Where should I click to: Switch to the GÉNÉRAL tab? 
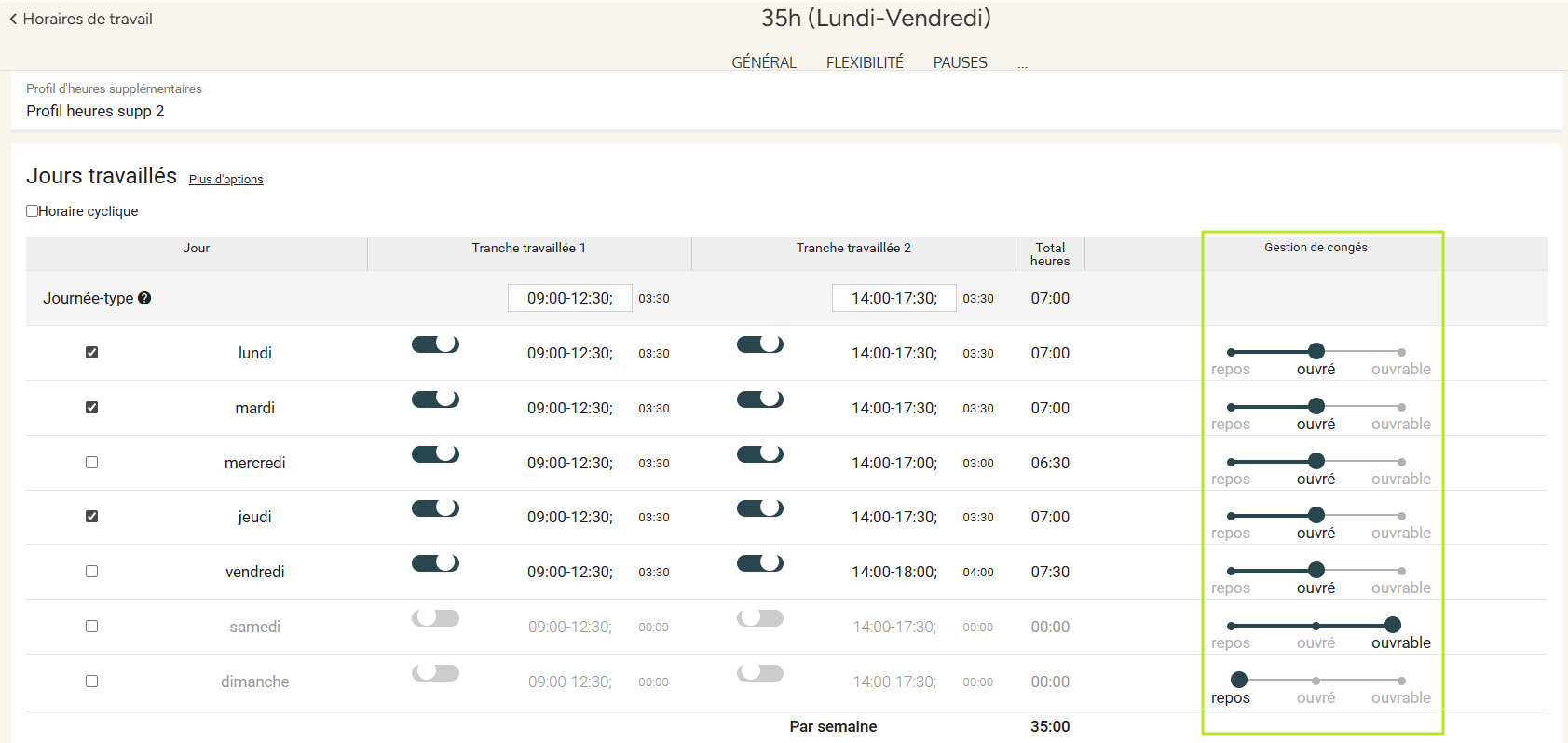point(763,62)
